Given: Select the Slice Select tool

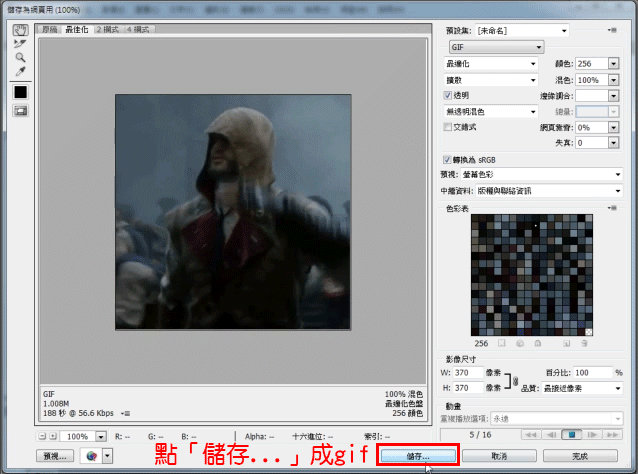Looking at the screenshot, I should tap(20, 44).
